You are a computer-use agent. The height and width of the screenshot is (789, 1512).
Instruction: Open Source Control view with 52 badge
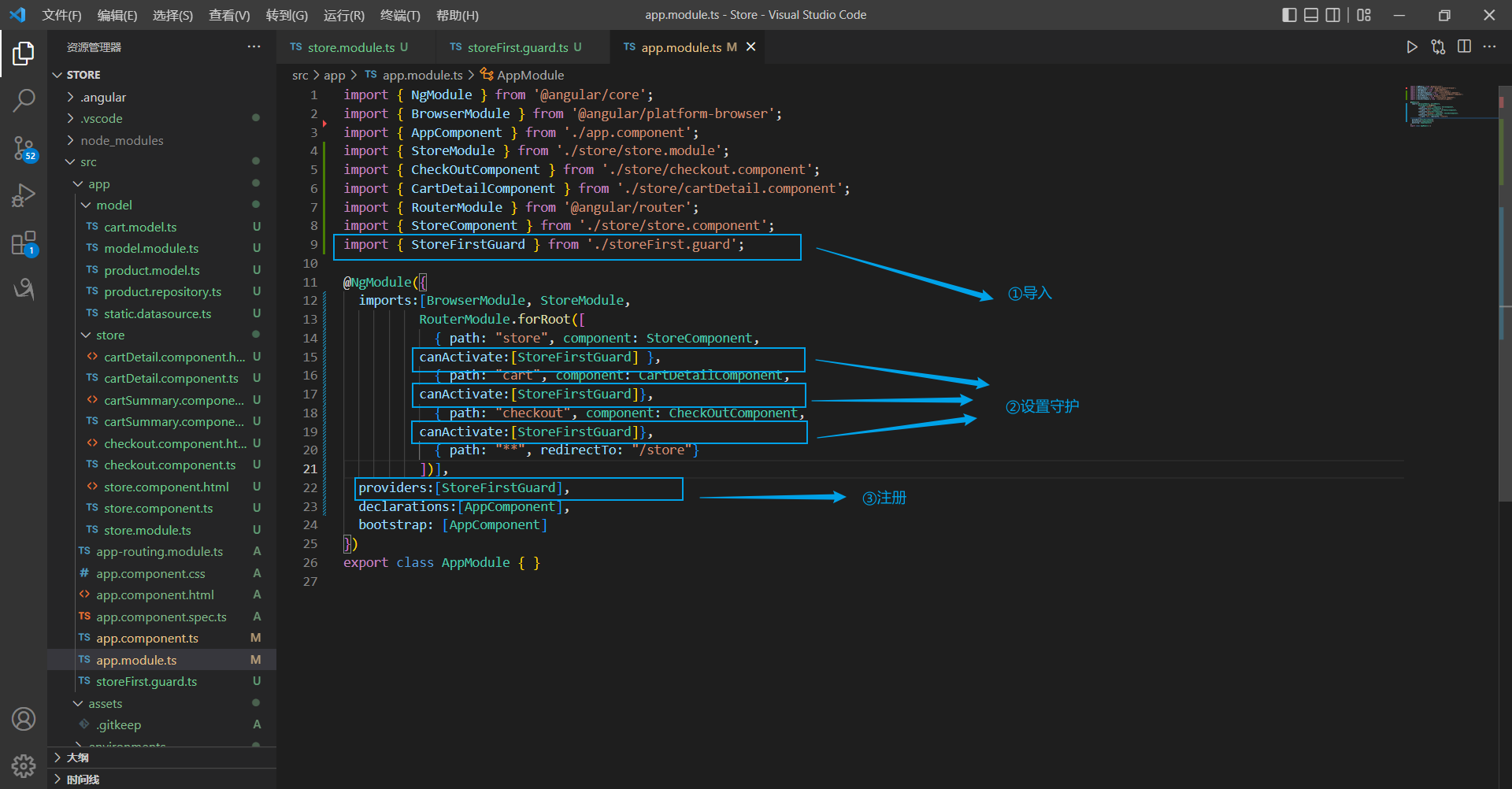tap(24, 147)
